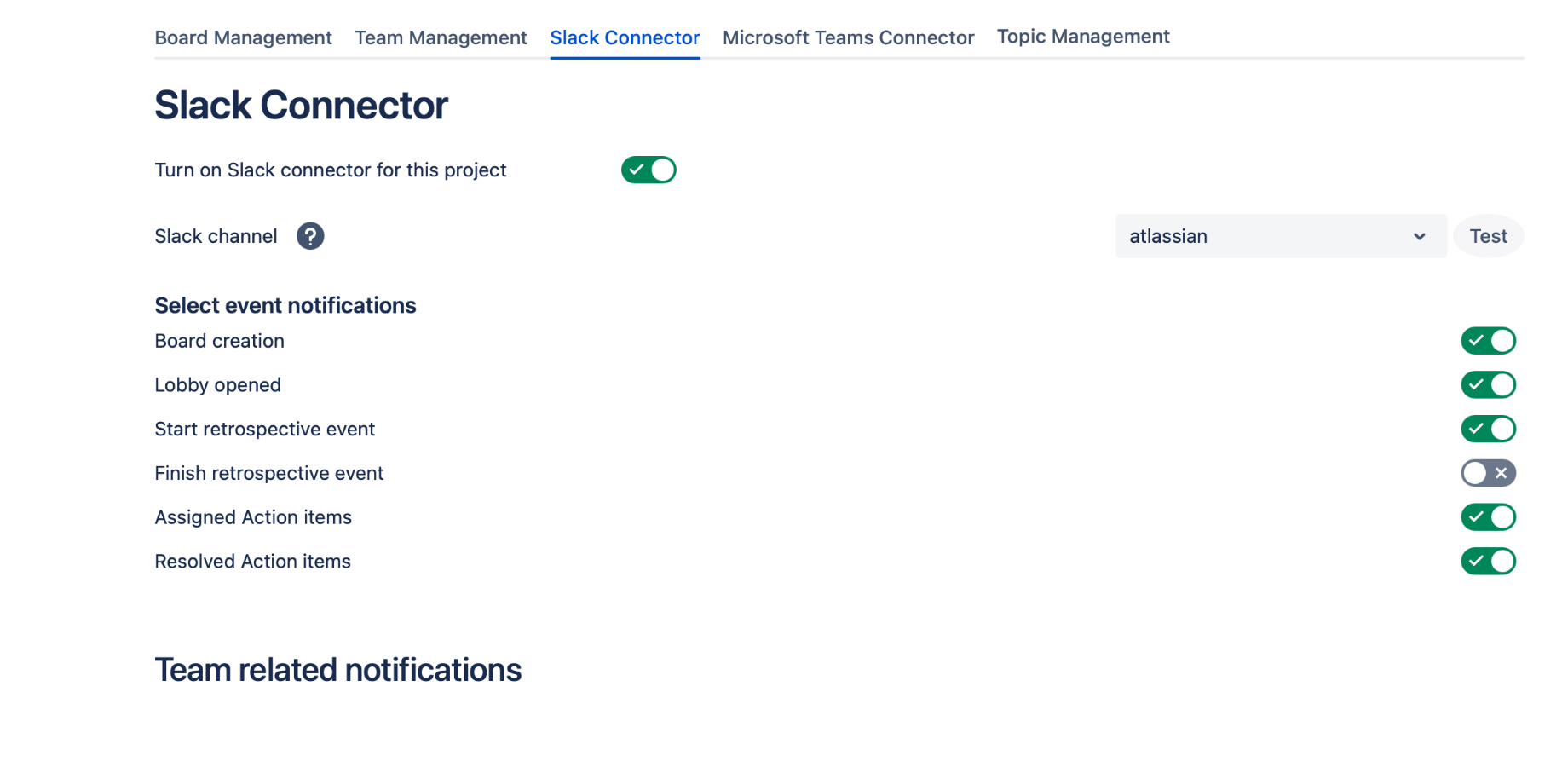
Task: Click the Slack channel label text
Action: point(216,236)
